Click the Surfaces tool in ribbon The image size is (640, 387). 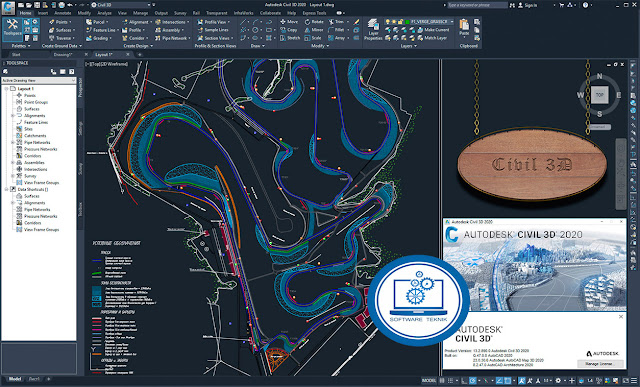click(62, 30)
